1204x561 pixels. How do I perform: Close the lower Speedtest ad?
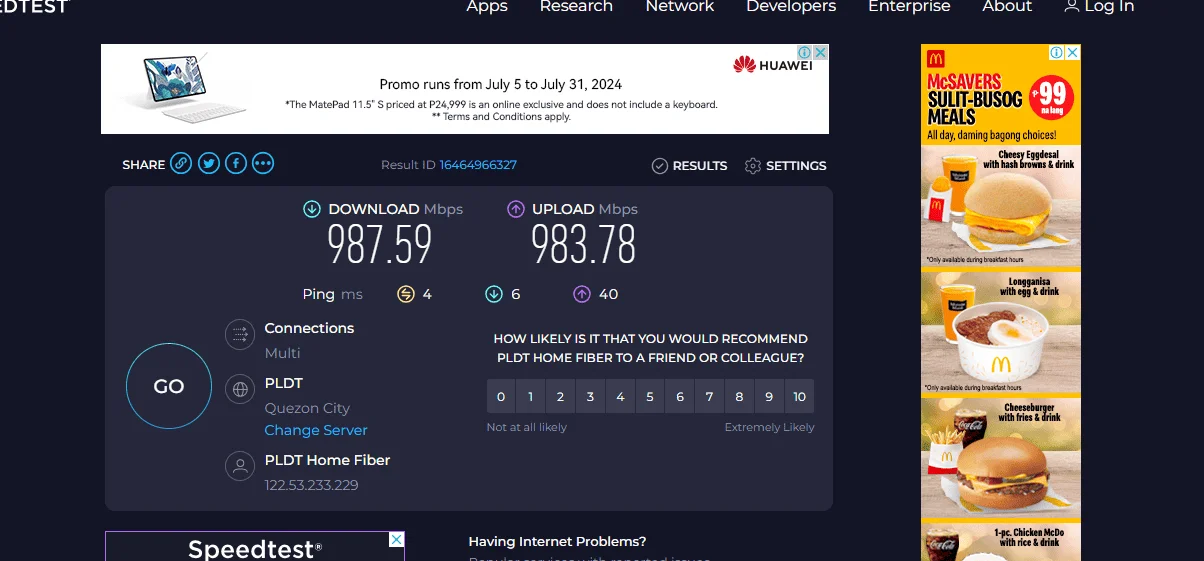pos(396,540)
